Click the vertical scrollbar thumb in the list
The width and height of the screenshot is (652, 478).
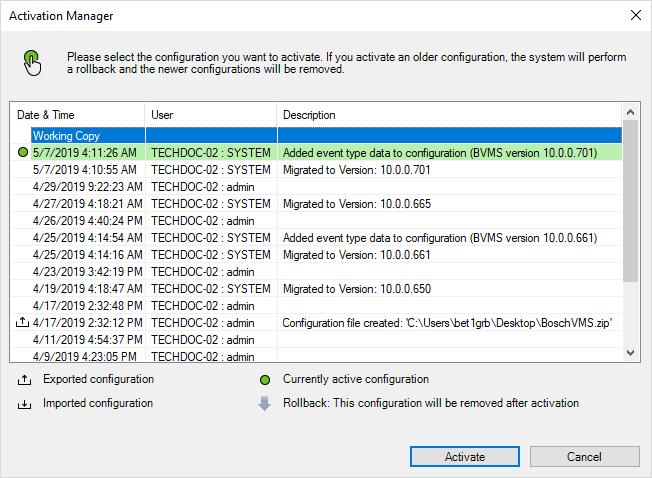[630, 201]
